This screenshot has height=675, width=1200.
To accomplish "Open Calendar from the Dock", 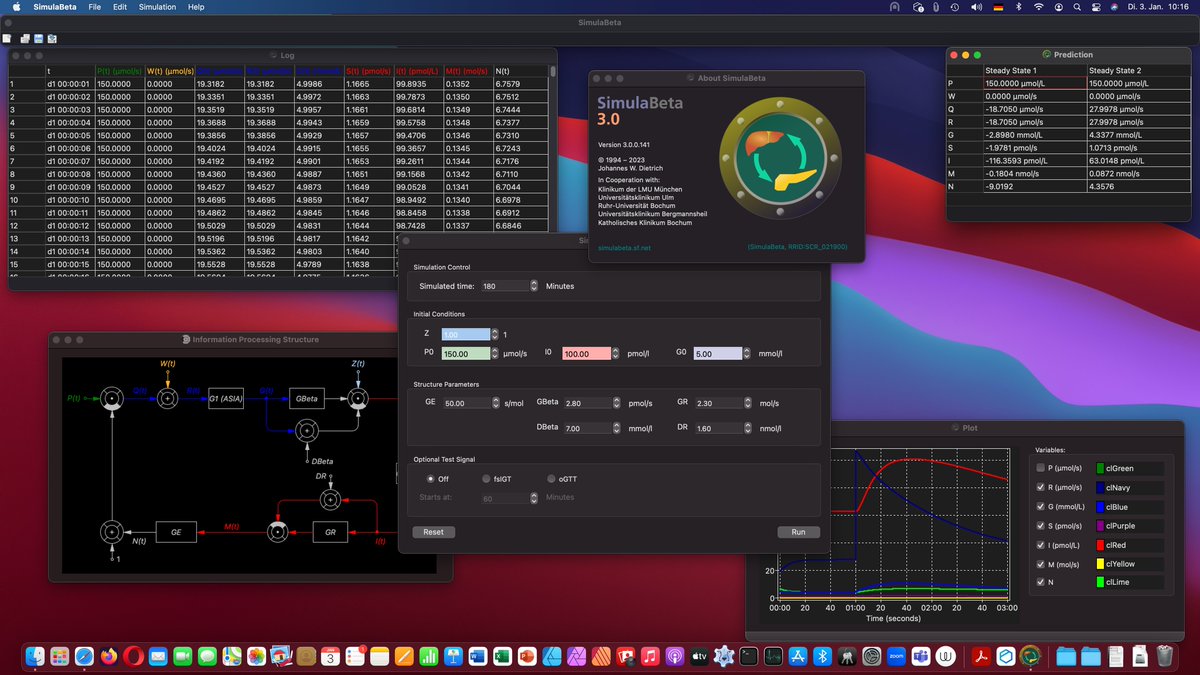I will click(330, 656).
